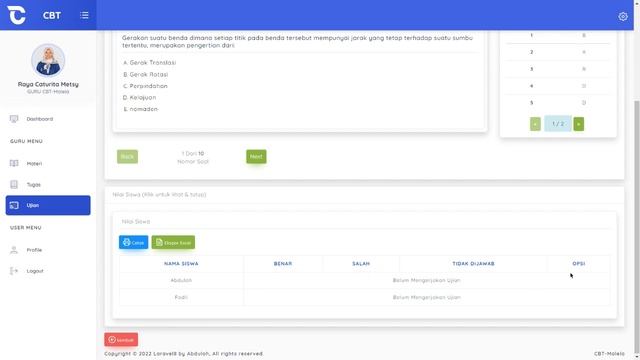The width and height of the screenshot is (640, 360).
Task: Go to next page of answer key
Action: coord(578,124)
